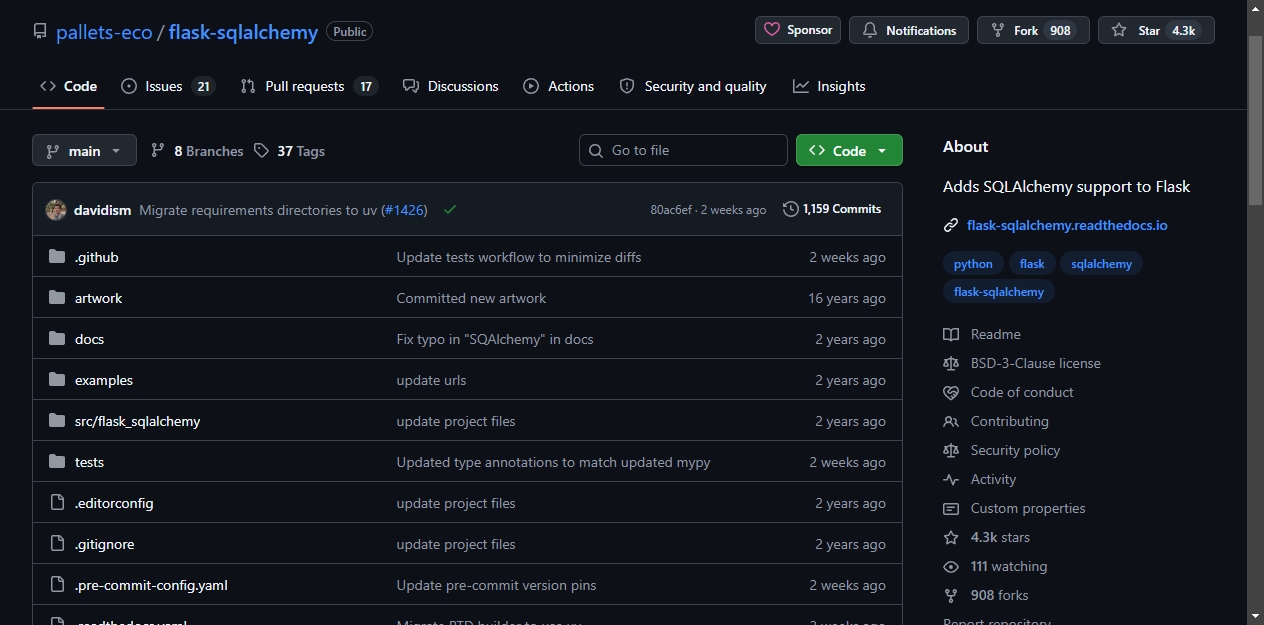1264x625 pixels.
Task: Click the green check status icon on the latest commit
Action: pyautogui.click(x=450, y=210)
